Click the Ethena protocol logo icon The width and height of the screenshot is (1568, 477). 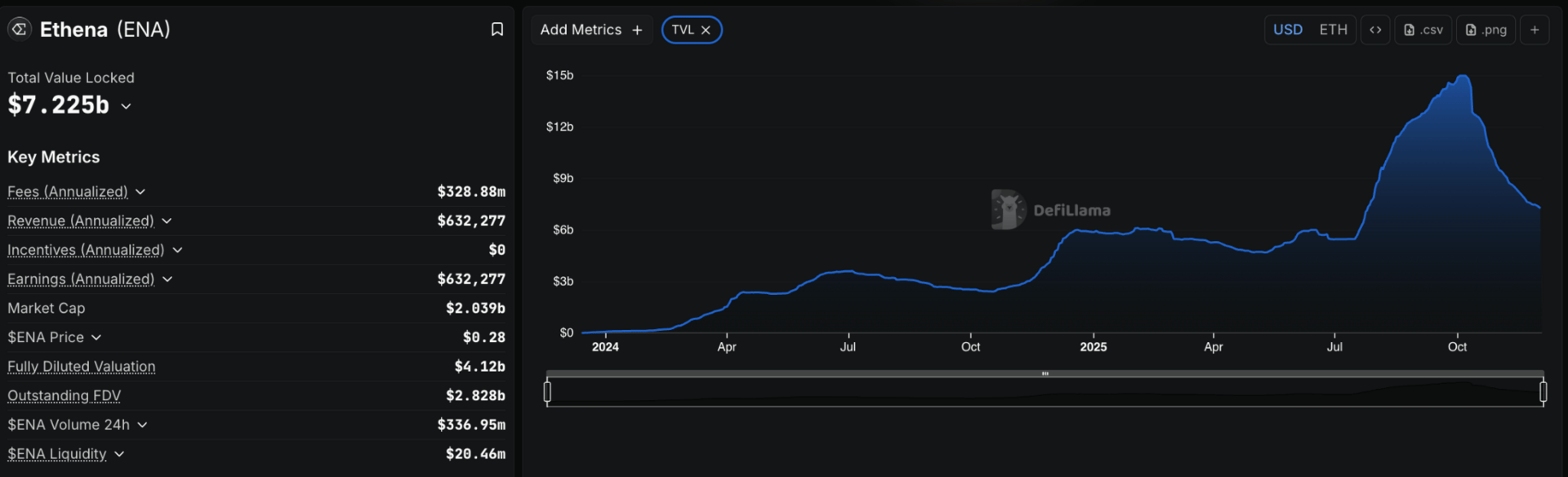tap(19, 29)
